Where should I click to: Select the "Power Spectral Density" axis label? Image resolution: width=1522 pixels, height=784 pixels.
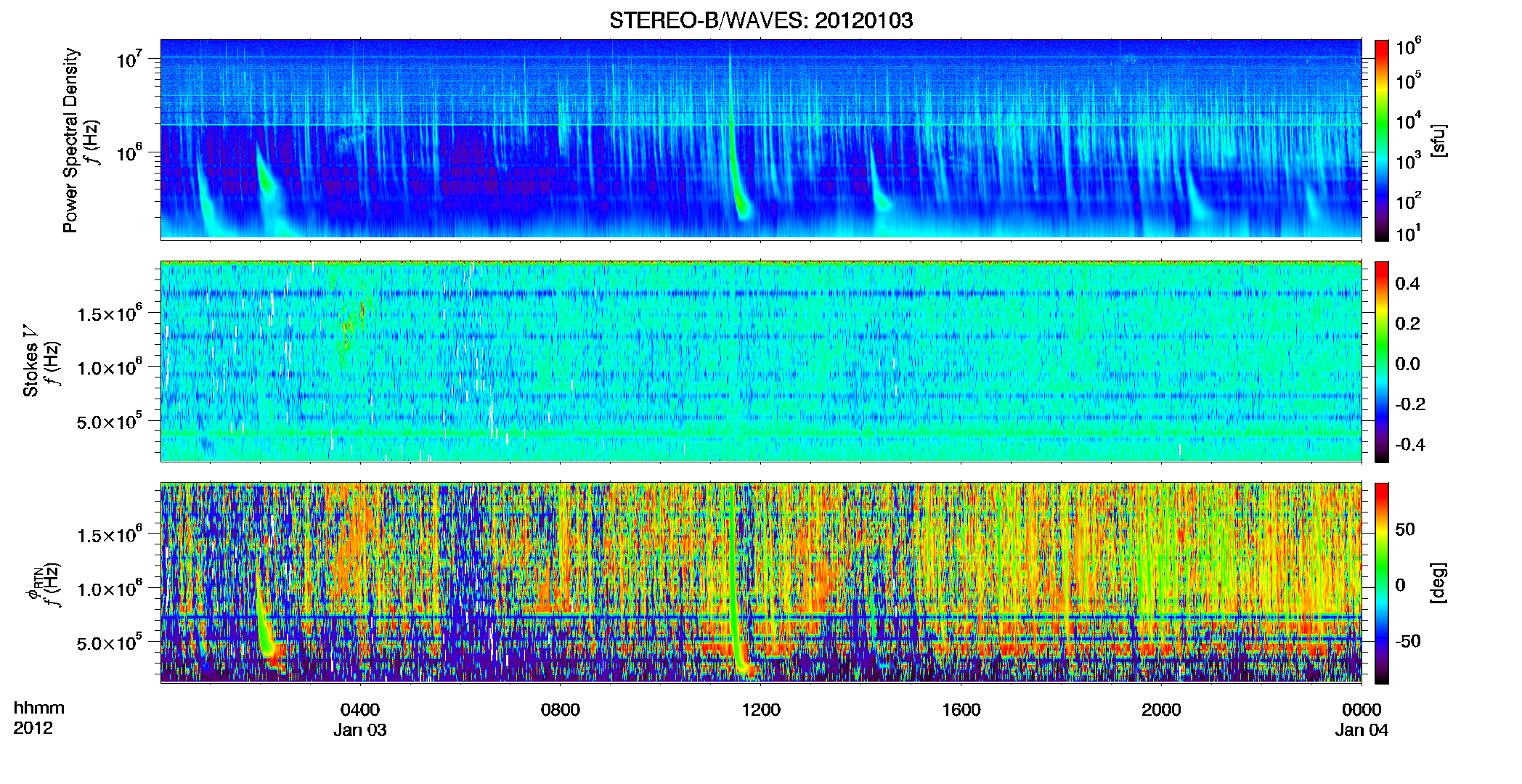[70, 140]
